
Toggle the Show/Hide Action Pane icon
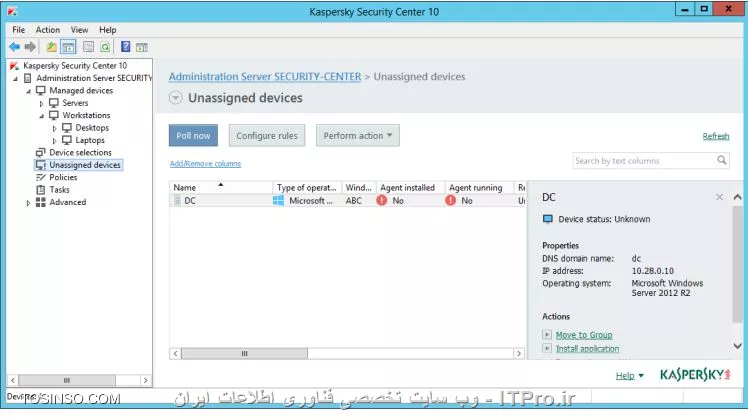142,47
